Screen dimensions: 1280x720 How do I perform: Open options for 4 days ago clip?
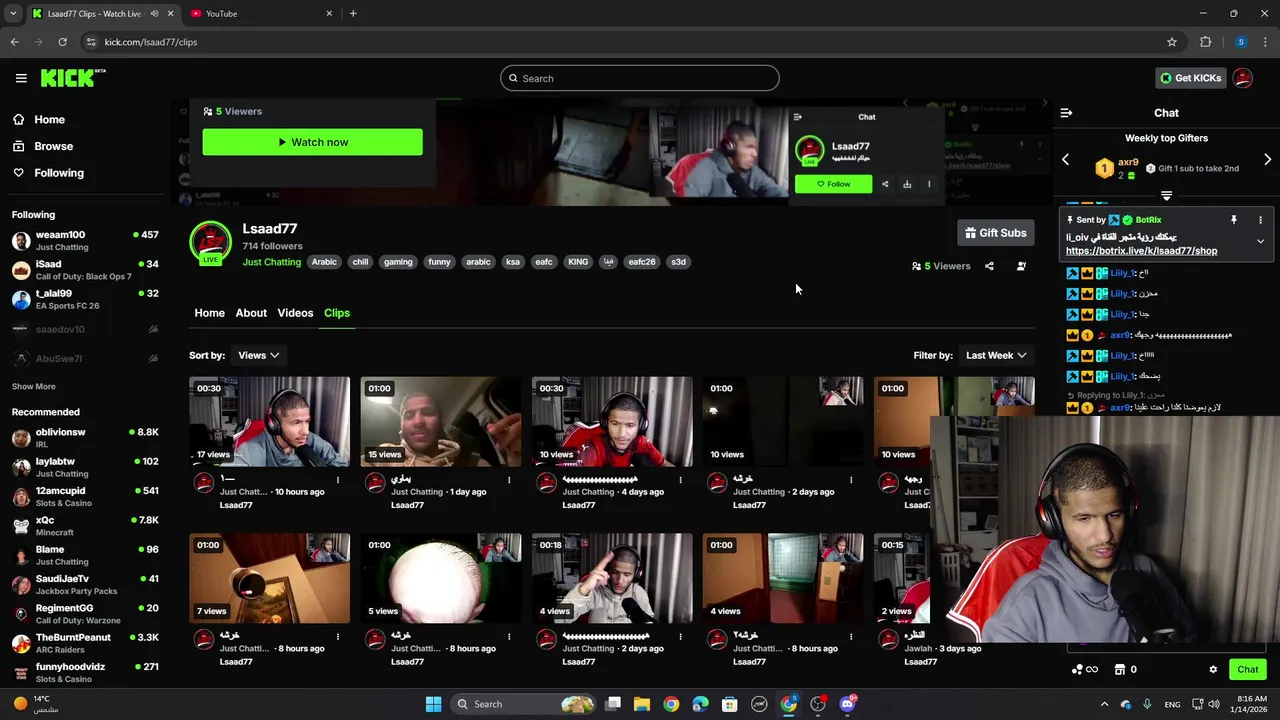(680, 480)
